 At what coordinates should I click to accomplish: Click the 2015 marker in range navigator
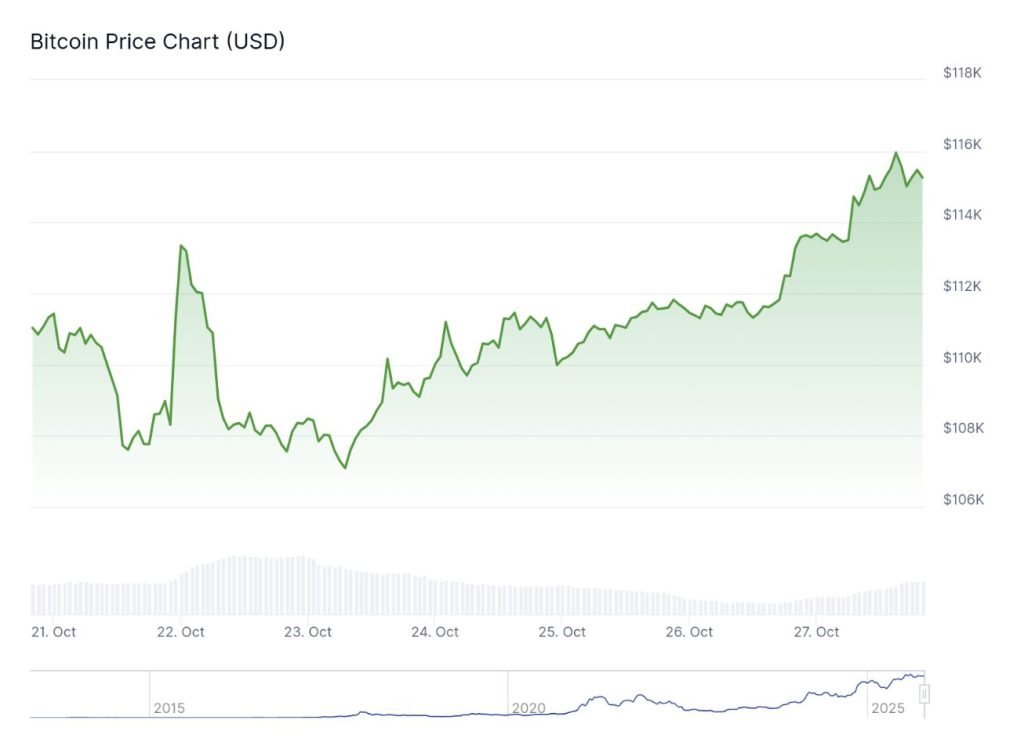(x=169, y=708)
